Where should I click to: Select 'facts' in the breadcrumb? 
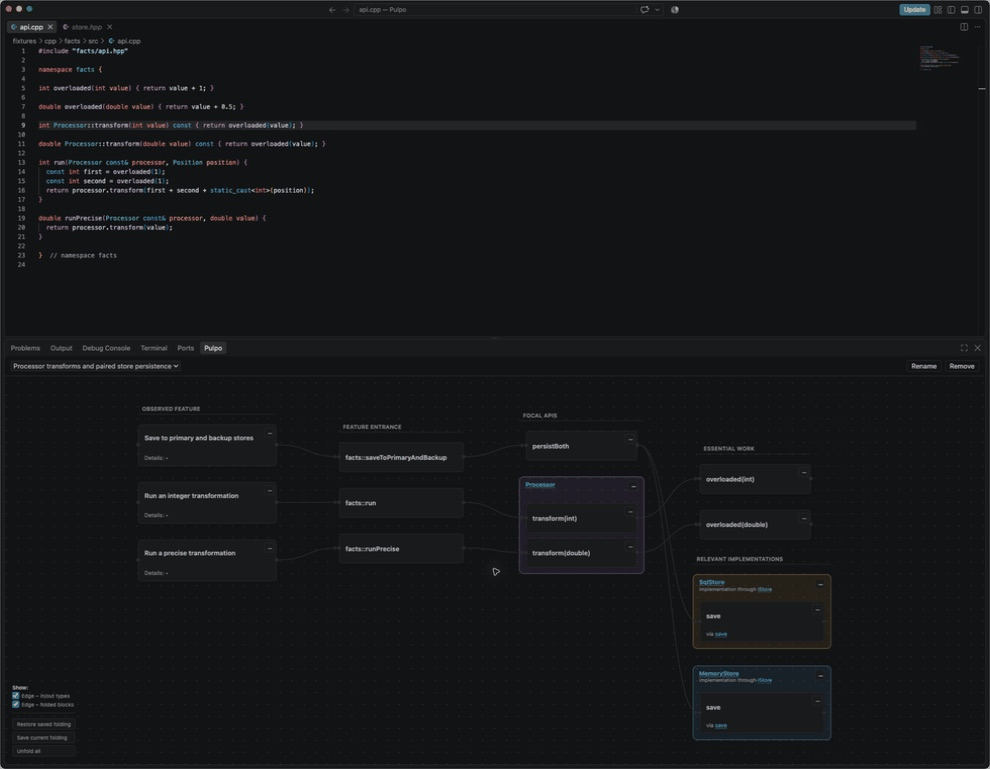[x=72, y=41]
